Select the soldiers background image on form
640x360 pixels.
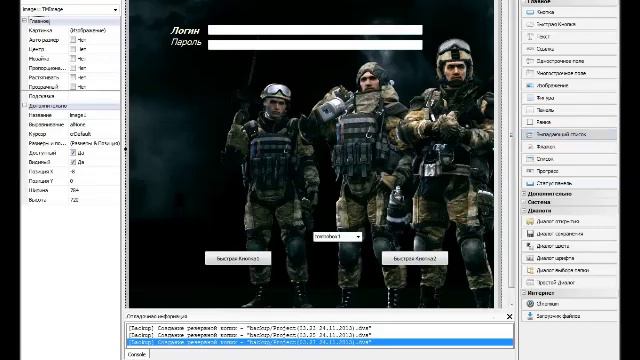(311, 155)
